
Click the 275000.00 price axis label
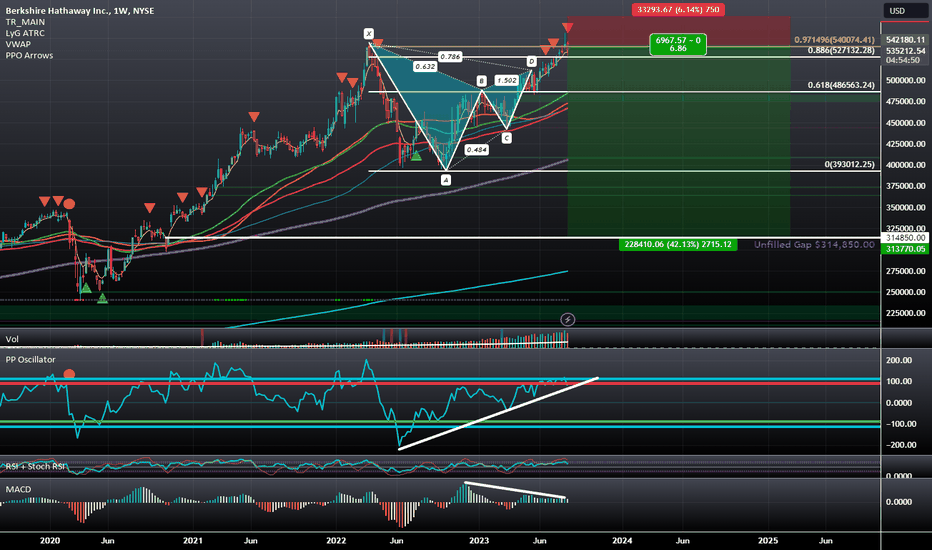coord(905,271)
